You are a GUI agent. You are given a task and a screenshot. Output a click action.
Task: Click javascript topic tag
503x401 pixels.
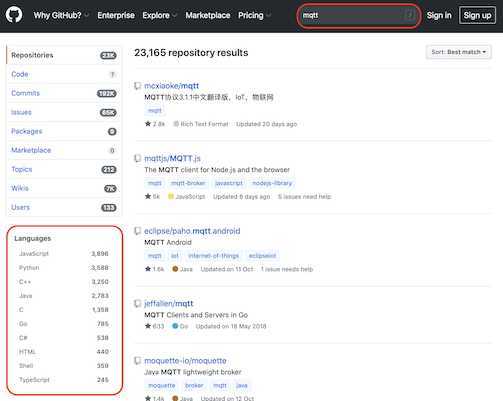229,183
